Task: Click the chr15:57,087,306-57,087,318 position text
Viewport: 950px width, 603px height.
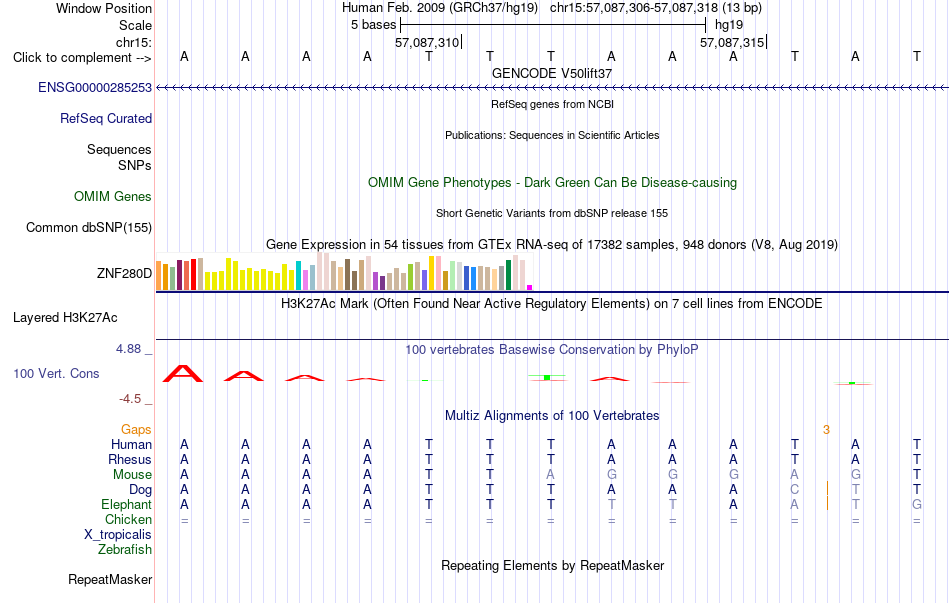Action: 656,8
